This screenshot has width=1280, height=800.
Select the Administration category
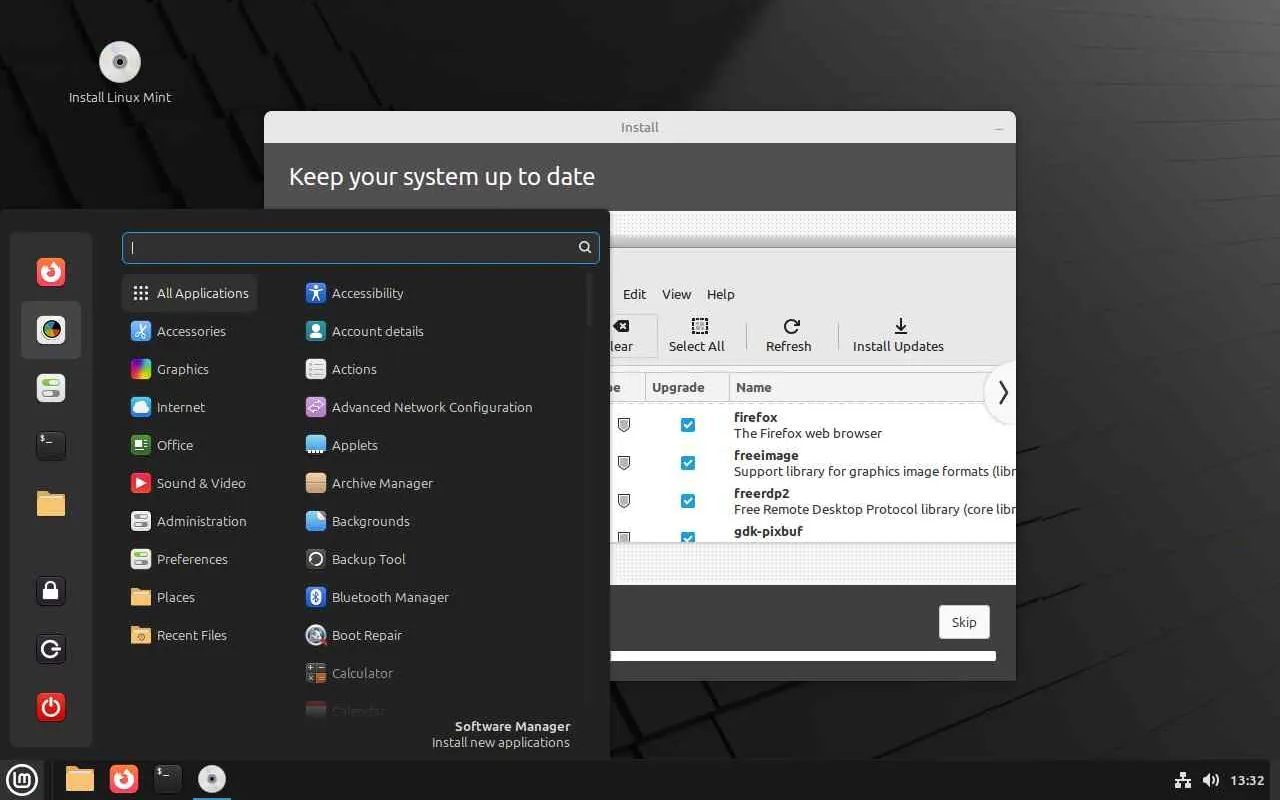point(188,521)
